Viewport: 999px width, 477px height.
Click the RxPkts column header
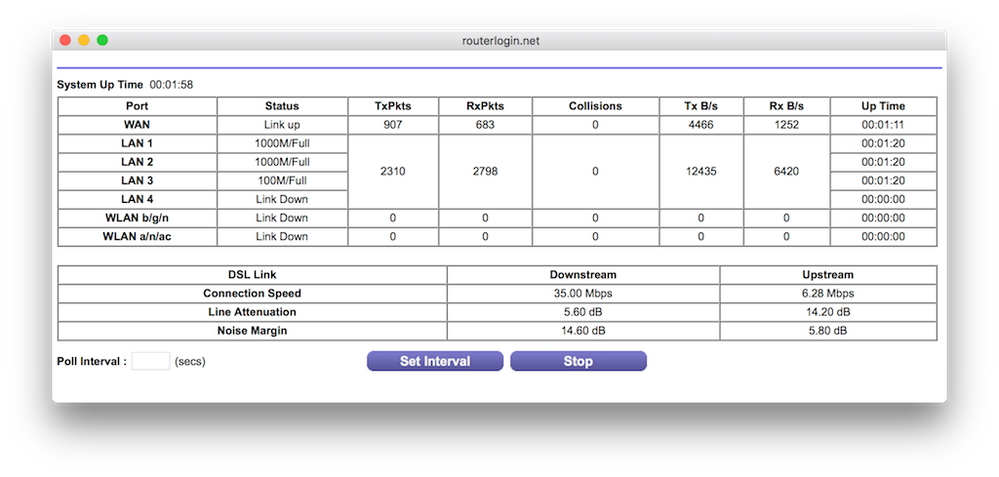pyautogui.click(x=485, y=106)
